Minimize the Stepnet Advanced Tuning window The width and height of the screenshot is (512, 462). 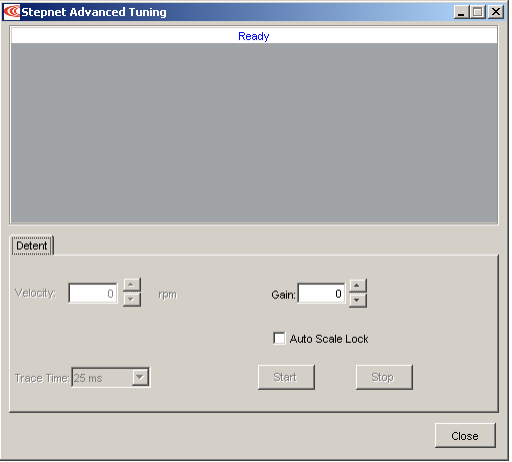click(x=461, y=12)
